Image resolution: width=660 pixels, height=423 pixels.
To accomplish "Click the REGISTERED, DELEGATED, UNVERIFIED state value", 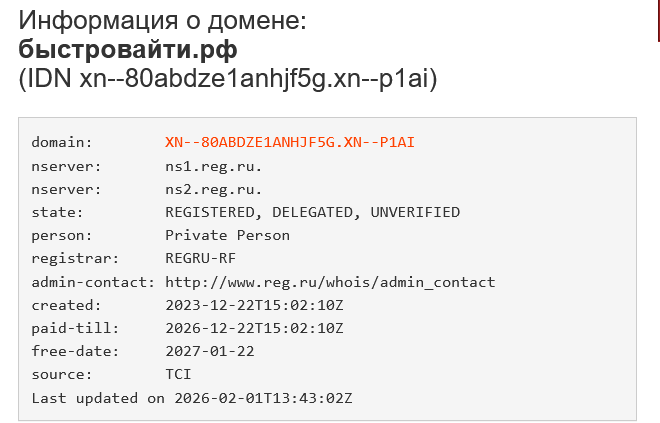I will (312, 212).
